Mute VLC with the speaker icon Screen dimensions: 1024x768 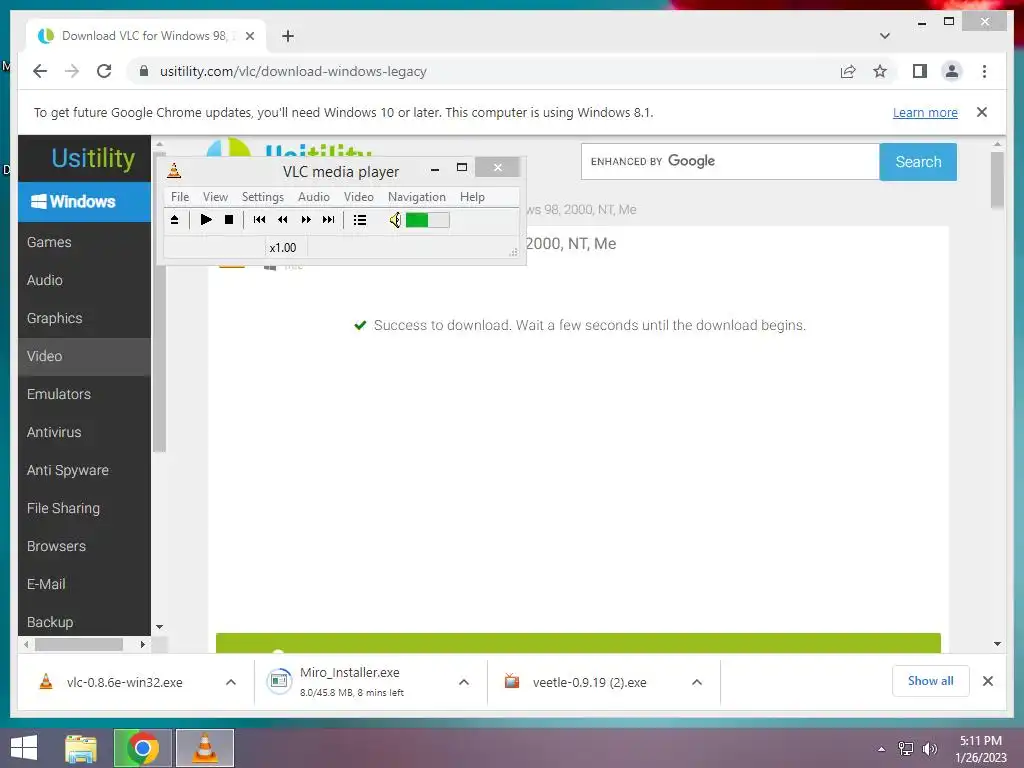(395, 220)
